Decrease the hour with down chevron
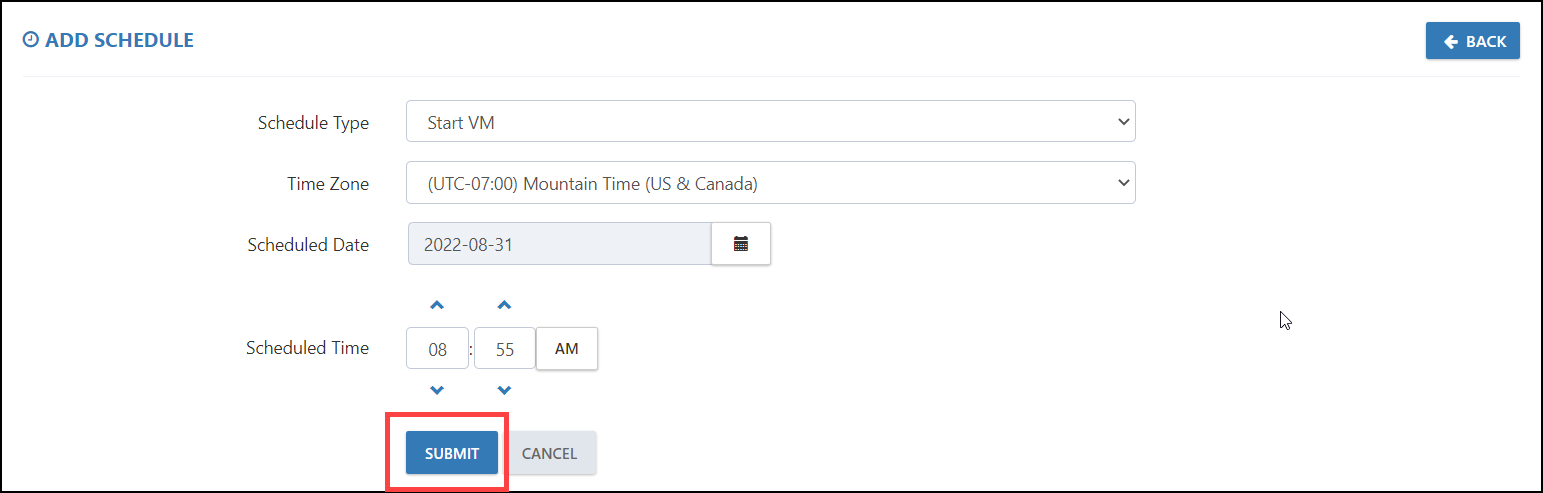 (x=437, y=390)
